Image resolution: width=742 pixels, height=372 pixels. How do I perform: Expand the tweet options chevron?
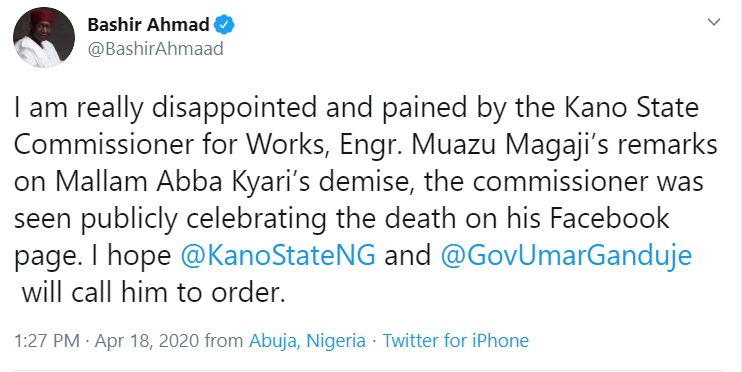pos(714,22)
